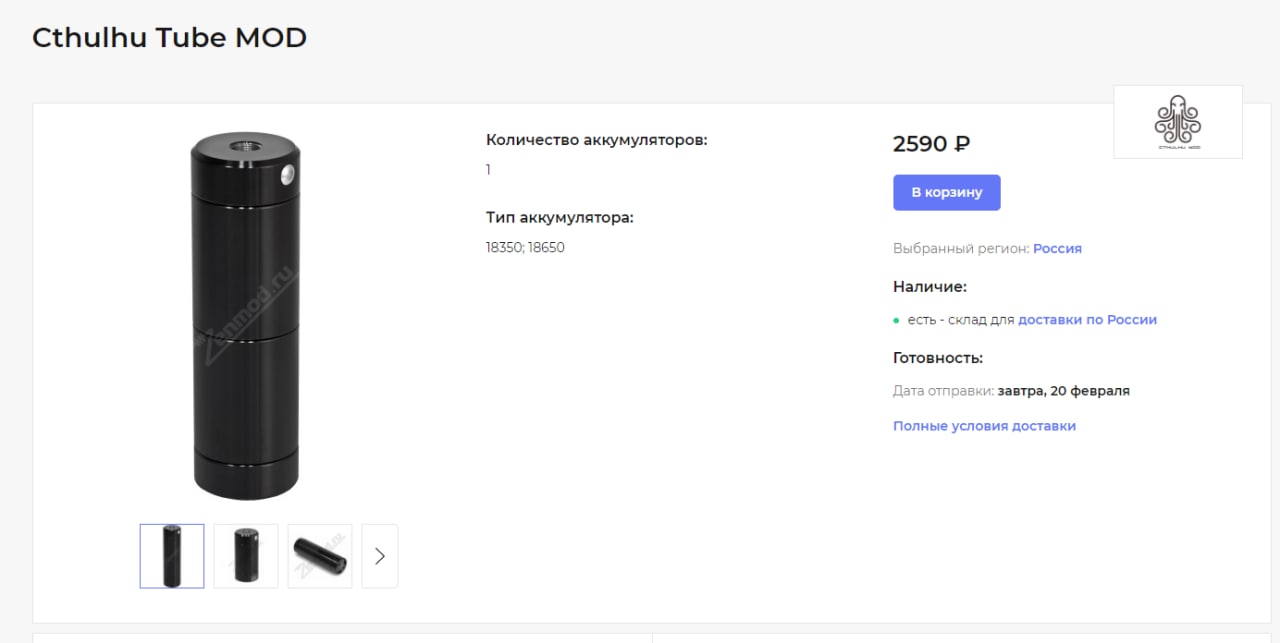The width and height of the screenshot is (1280, 643).
Task: Open the «Россия» region link
Action: 1057,248
